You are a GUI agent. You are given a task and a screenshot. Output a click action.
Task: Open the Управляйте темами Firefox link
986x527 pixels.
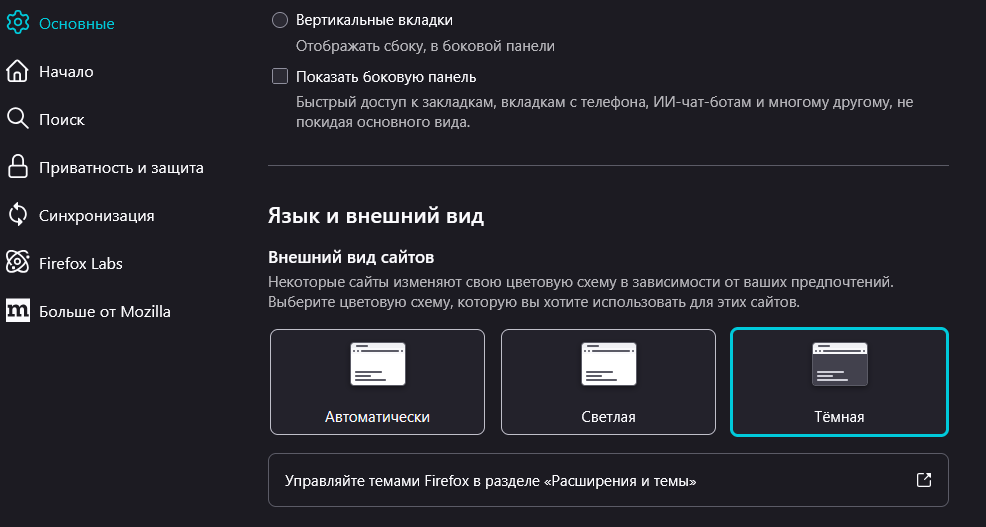click(490, 481)
